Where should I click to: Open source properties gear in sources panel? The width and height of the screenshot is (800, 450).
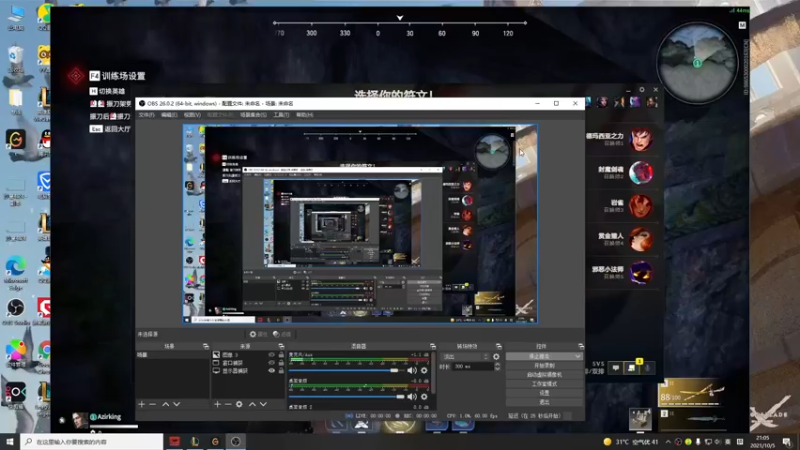(239, 404)
